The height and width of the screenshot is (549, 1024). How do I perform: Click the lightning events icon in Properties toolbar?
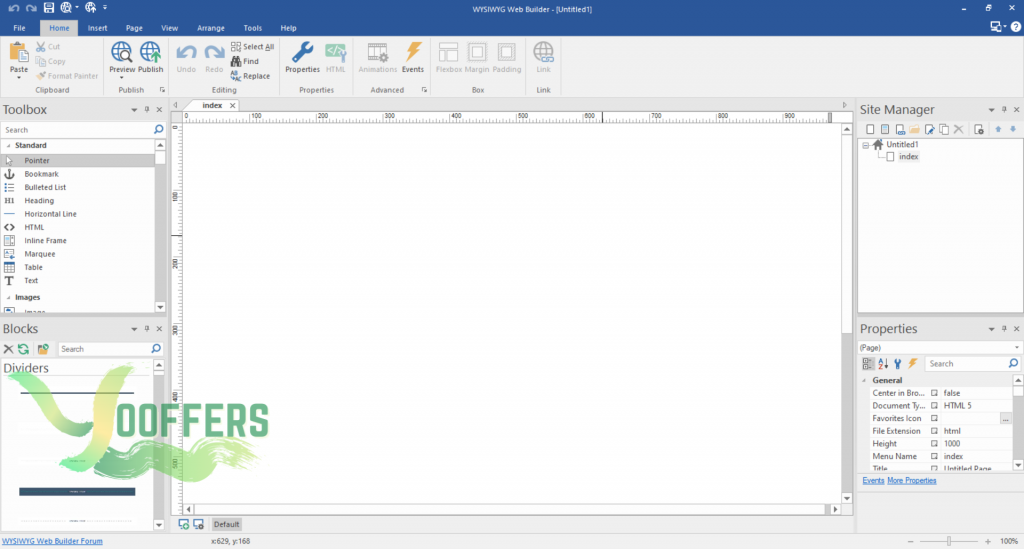(913, 364)
